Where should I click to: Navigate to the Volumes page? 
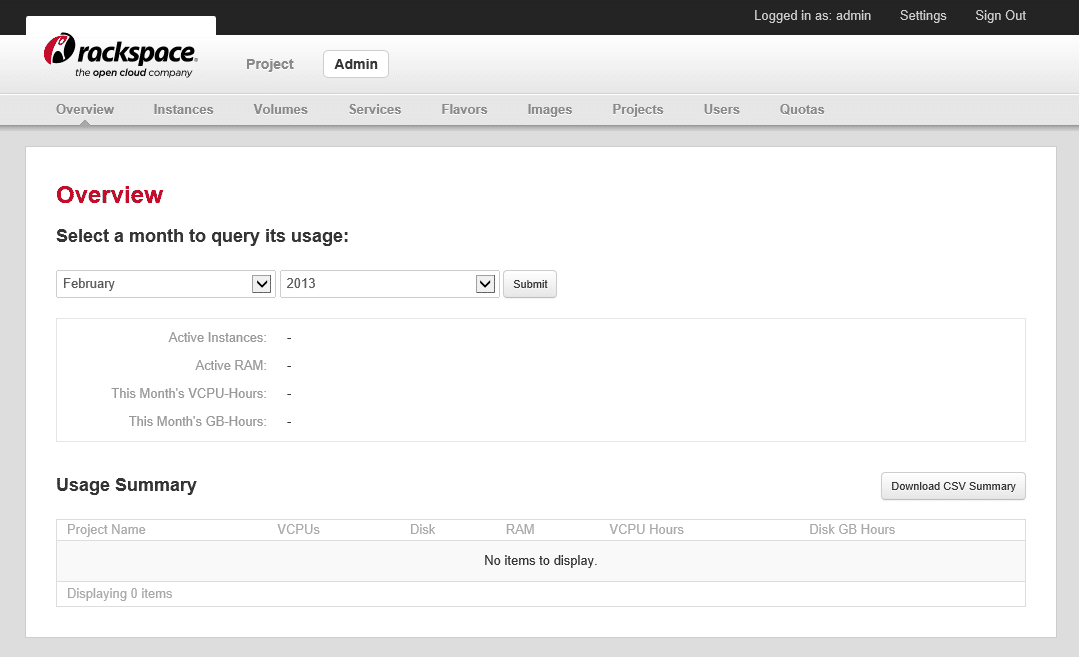(280, 109)
